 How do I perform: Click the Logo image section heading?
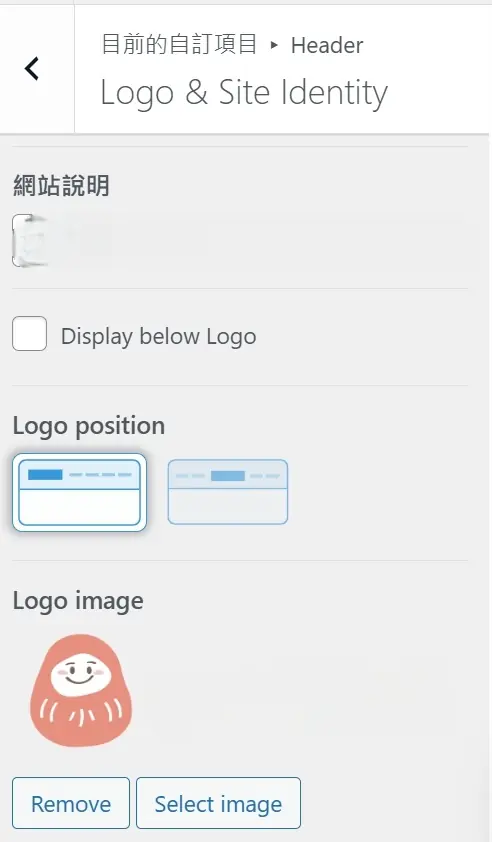78,601
